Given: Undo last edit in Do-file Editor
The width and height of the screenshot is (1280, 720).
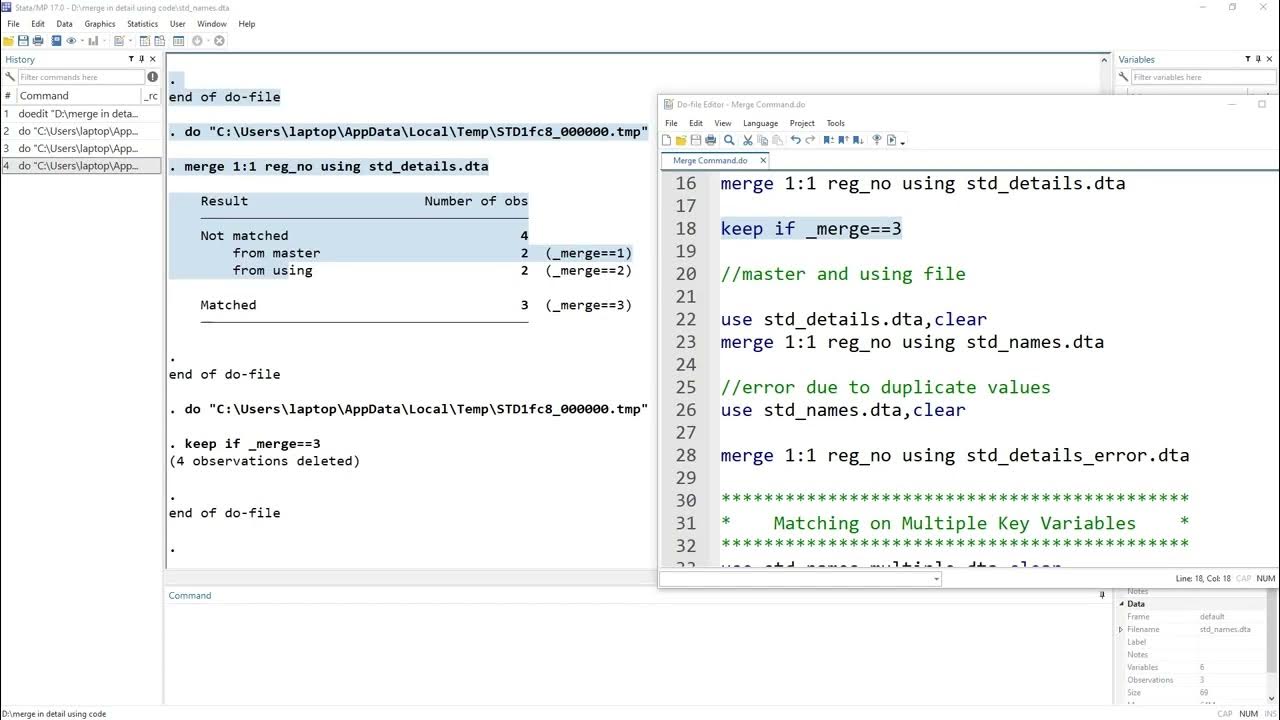Looking at the screenshot, I should [795, 140].
